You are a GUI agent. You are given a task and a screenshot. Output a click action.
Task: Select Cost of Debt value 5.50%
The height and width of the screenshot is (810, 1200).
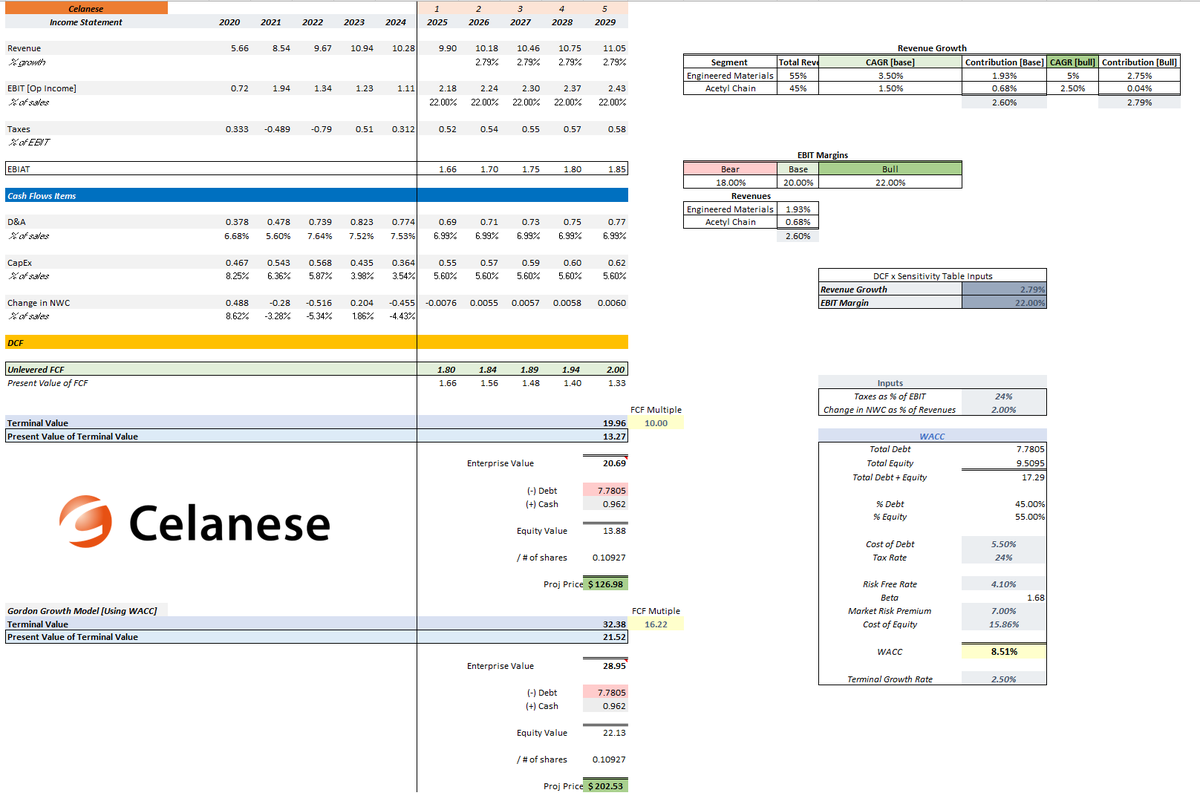tap(1003, 544)
